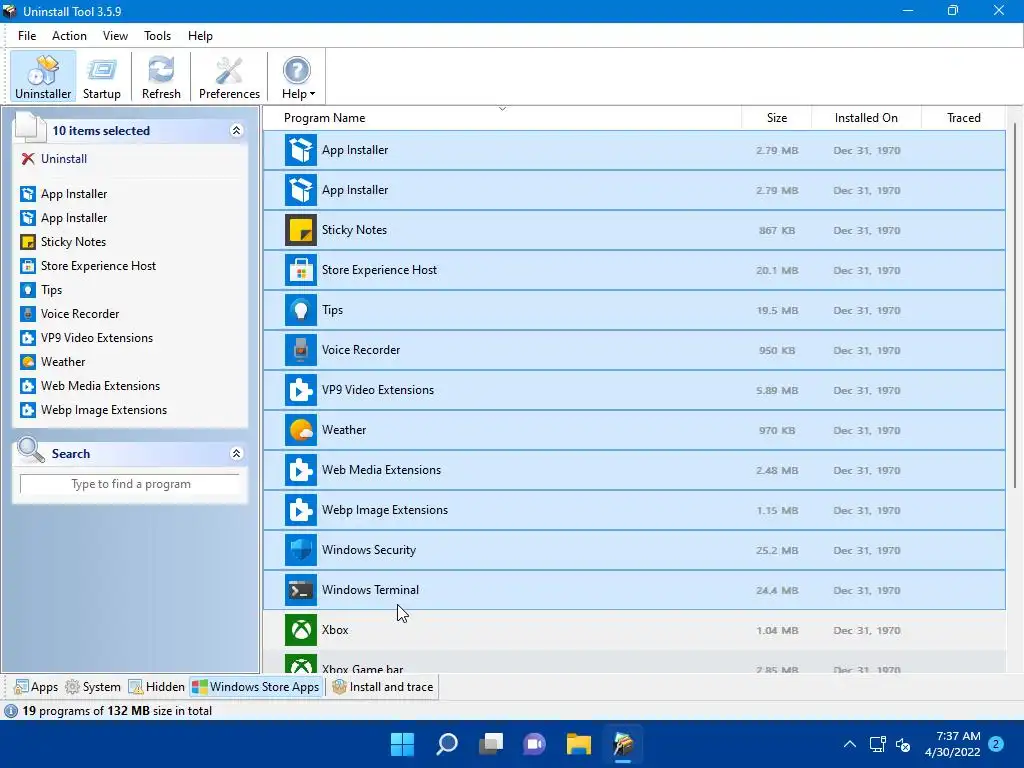Select the Windows Terminal program name

(x=370, y=590)
